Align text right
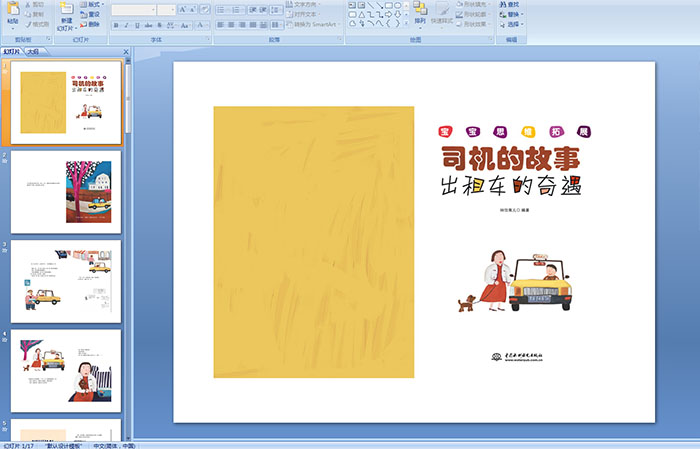Viewport: 700px width, 449px height. [x=242, y=25]
